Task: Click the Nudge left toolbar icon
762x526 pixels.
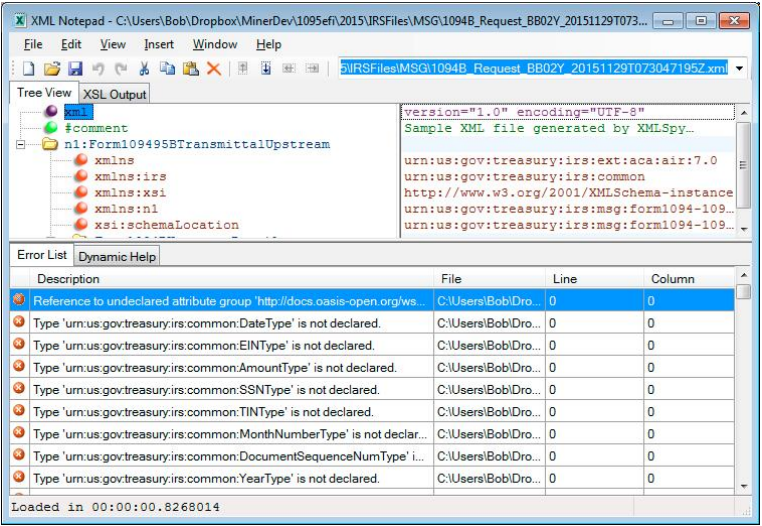Action: pyautogui.click(x=289, y=69)
